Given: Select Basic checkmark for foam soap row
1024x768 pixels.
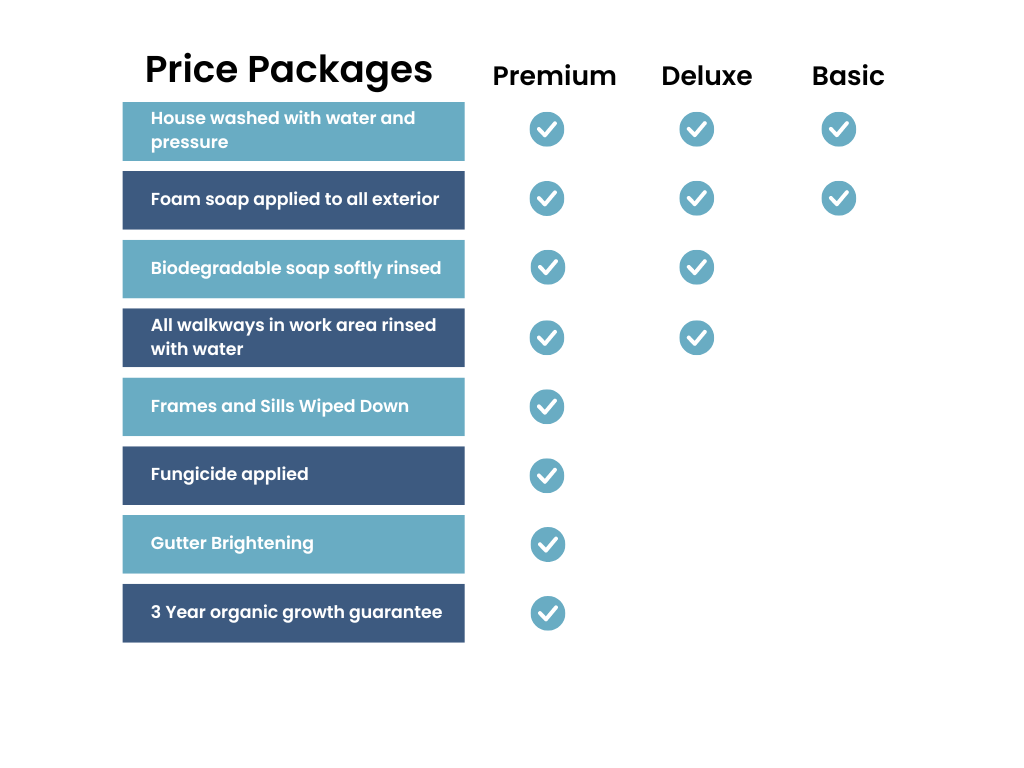Looking at the screenshot, I should pos(839,198).
